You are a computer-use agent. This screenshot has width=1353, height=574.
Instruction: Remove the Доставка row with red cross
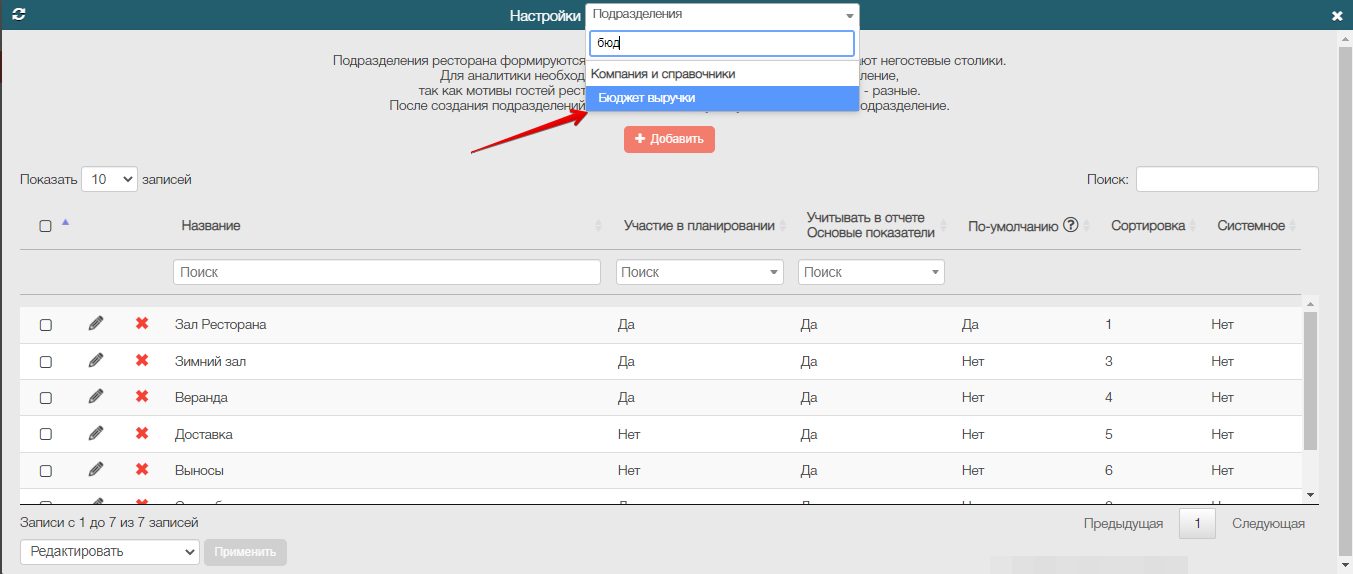(142, 434)
